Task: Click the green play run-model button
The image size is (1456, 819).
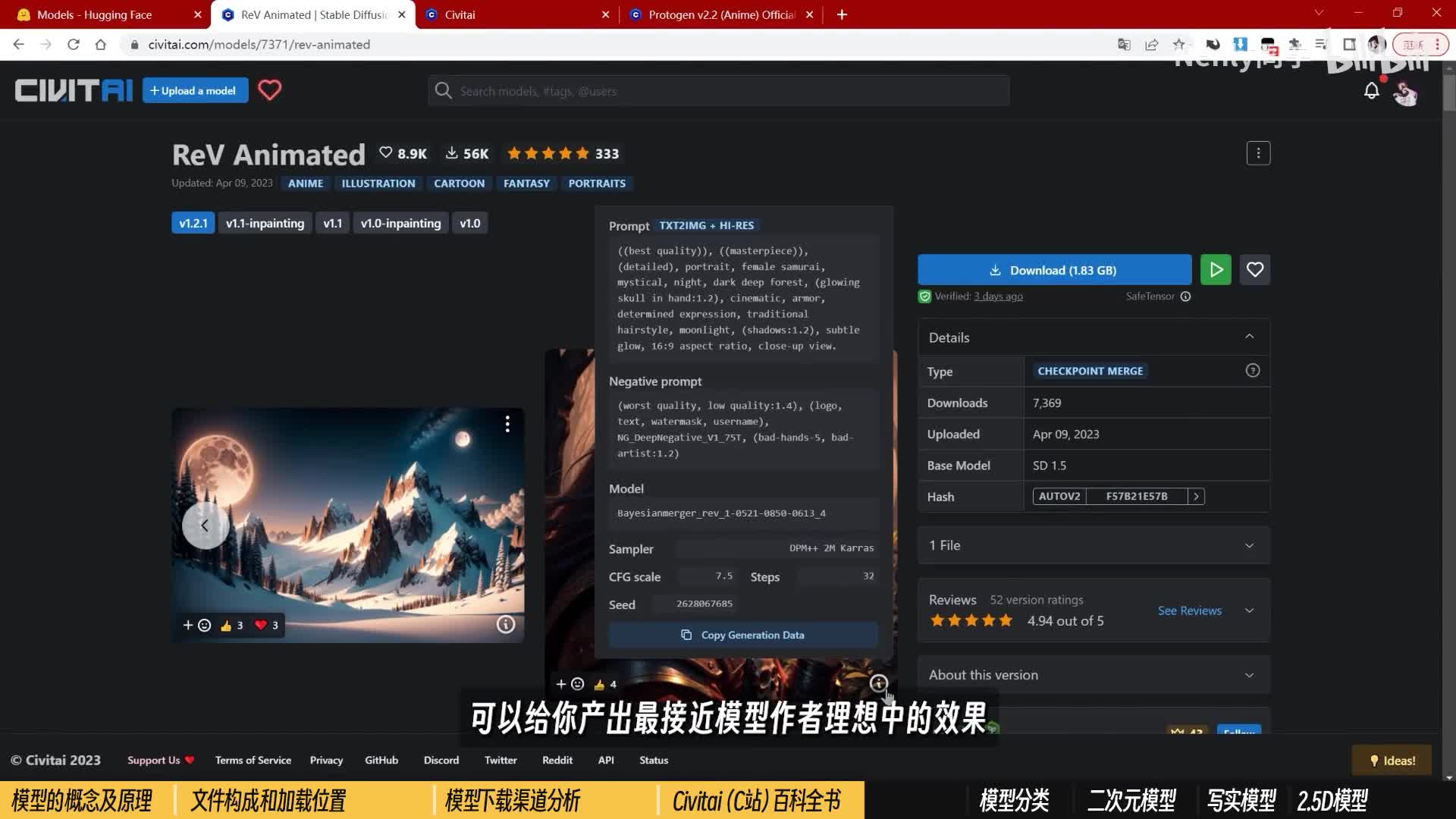Action: point(1216,270)
